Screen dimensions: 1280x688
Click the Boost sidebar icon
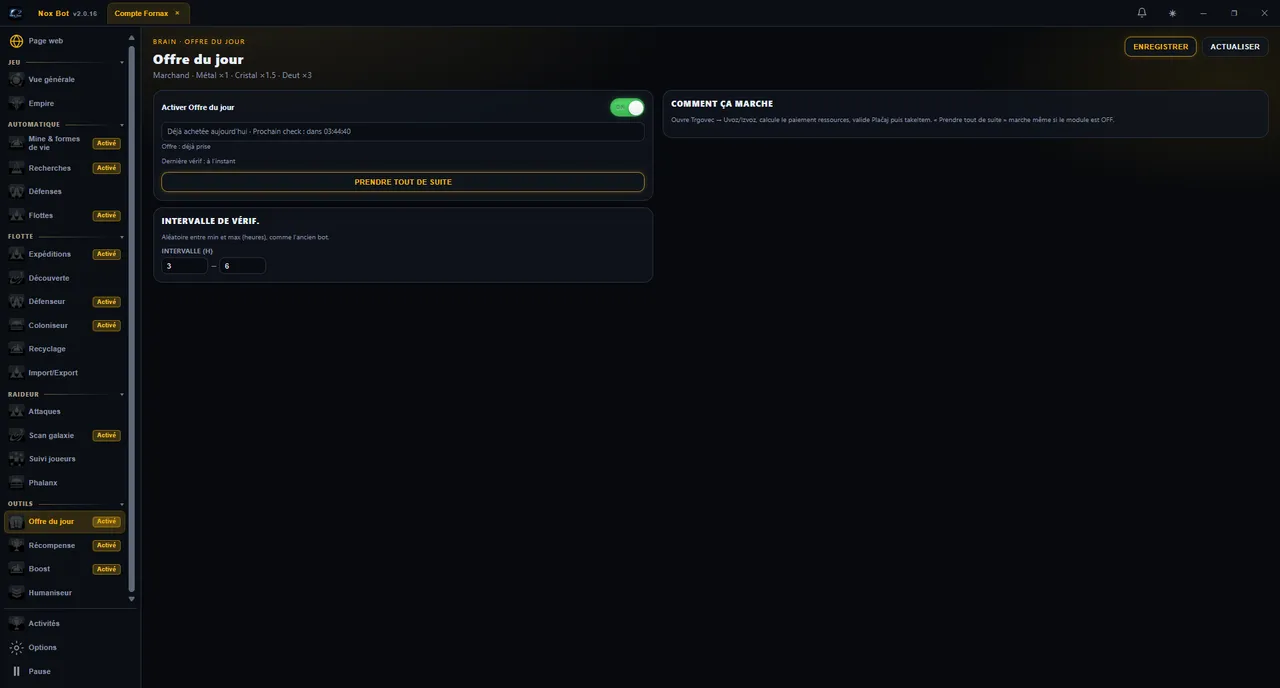(x=16, y=569)
